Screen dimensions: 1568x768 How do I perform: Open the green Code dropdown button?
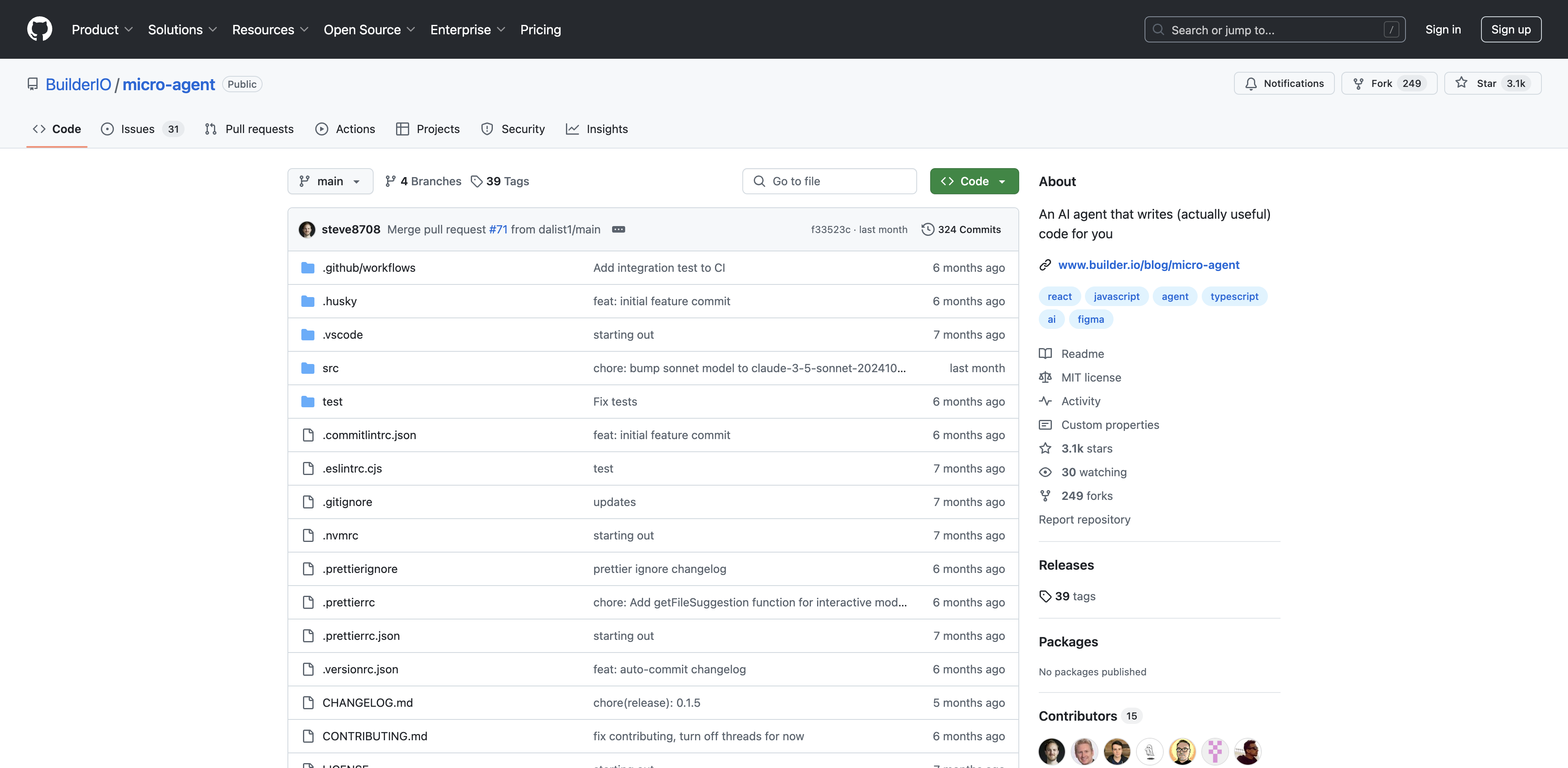tap(974, 181)
